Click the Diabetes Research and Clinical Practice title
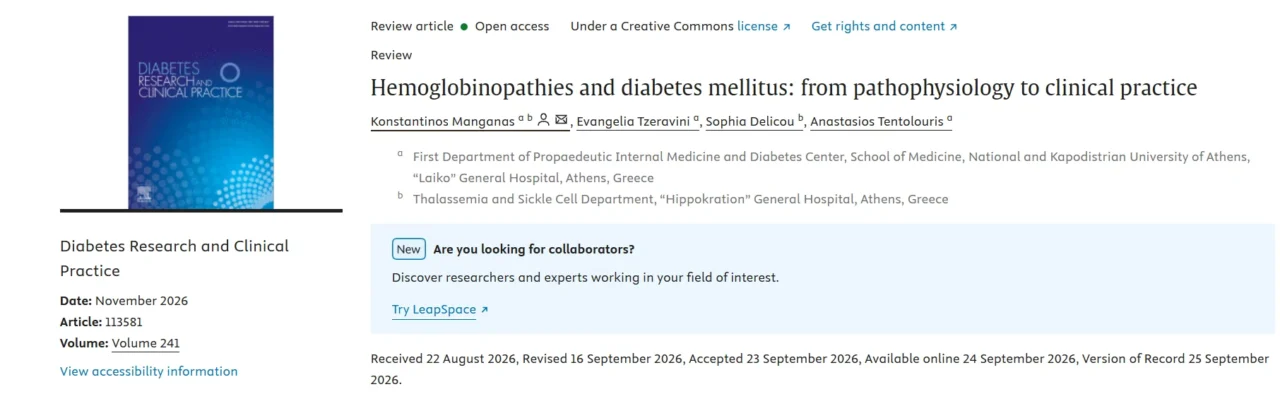Screen dimensions: 1280x394 coord(174,258)
